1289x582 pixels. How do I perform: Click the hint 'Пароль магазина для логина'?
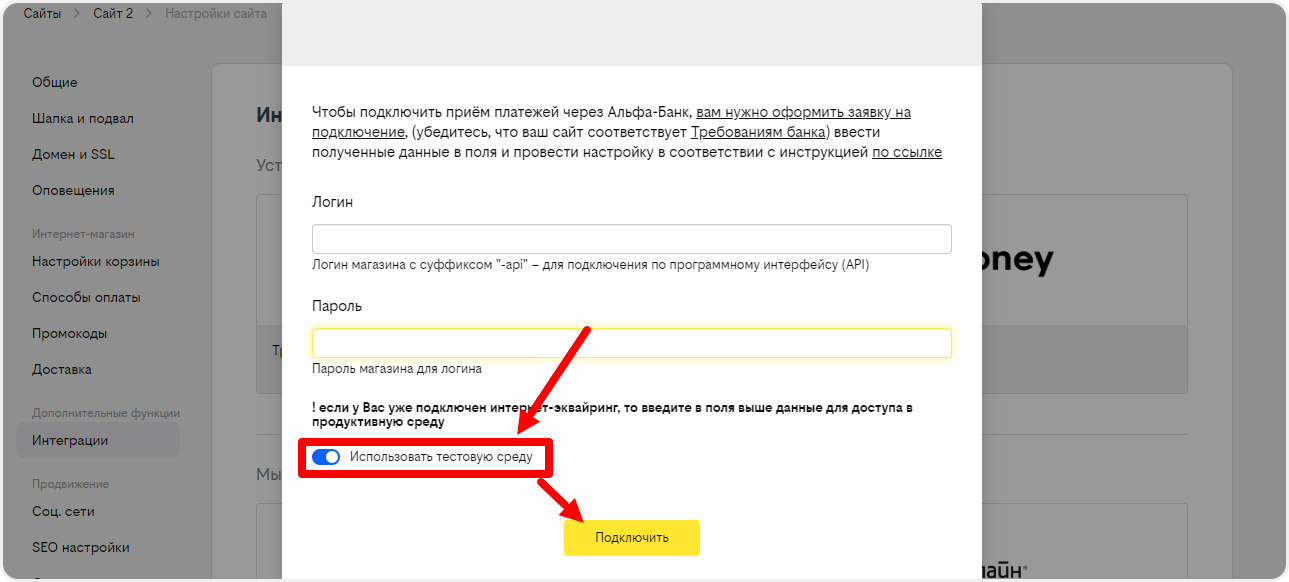[x=397, y=369]
